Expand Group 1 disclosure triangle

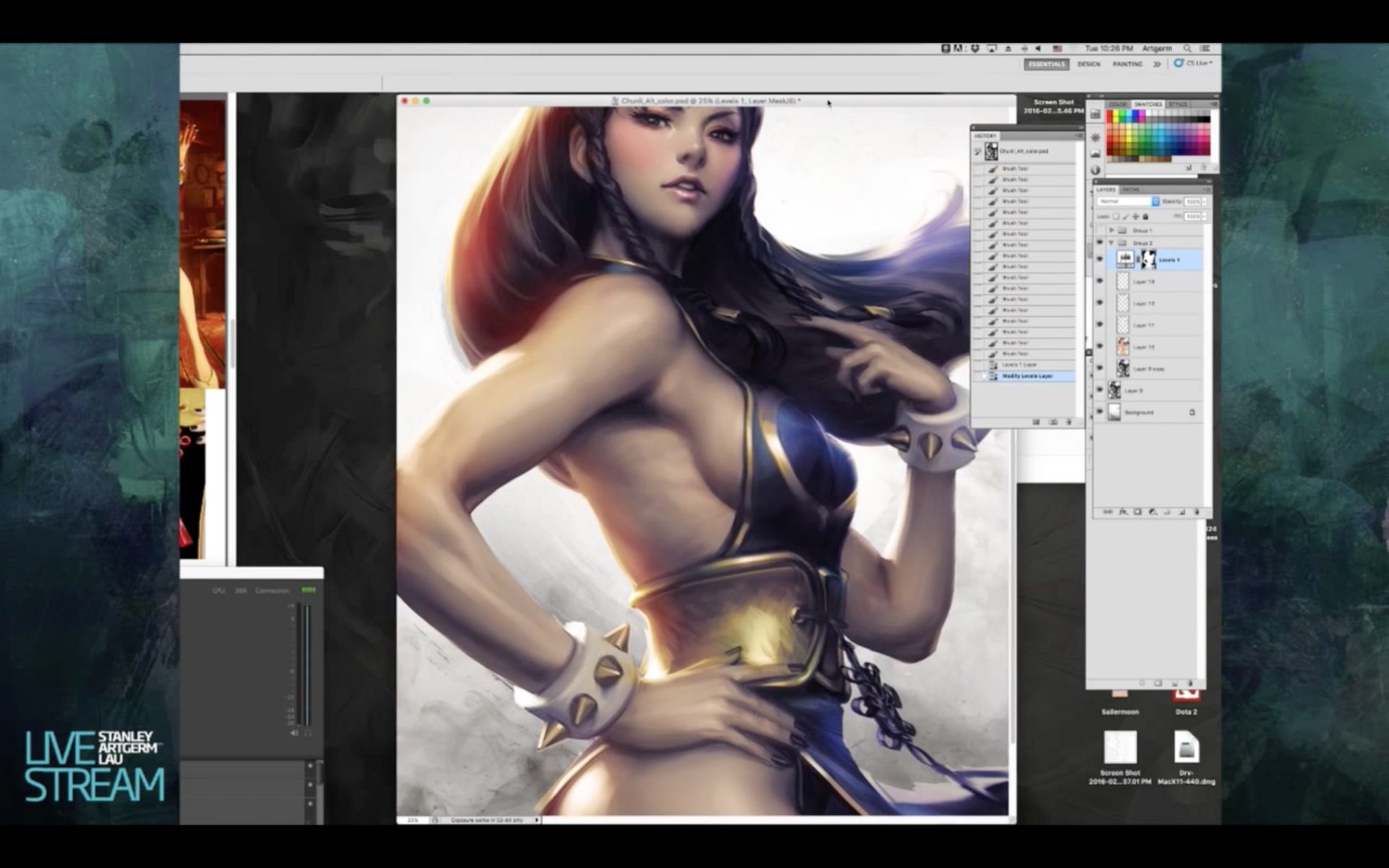(1111, 230)
